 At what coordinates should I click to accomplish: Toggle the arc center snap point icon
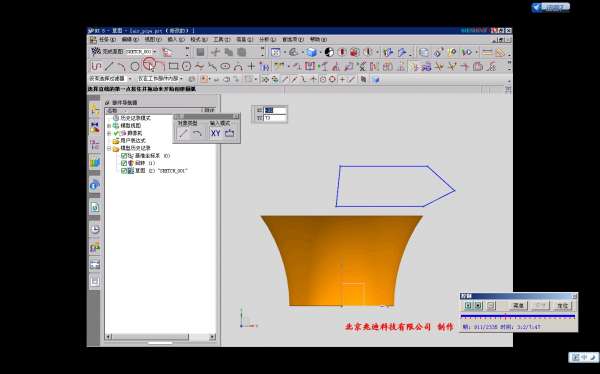pos(323,79)
